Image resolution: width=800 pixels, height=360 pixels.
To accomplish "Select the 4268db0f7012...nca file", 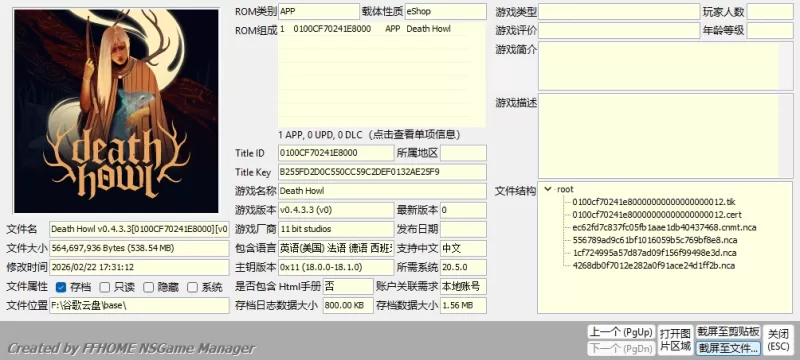I will 653,266.
